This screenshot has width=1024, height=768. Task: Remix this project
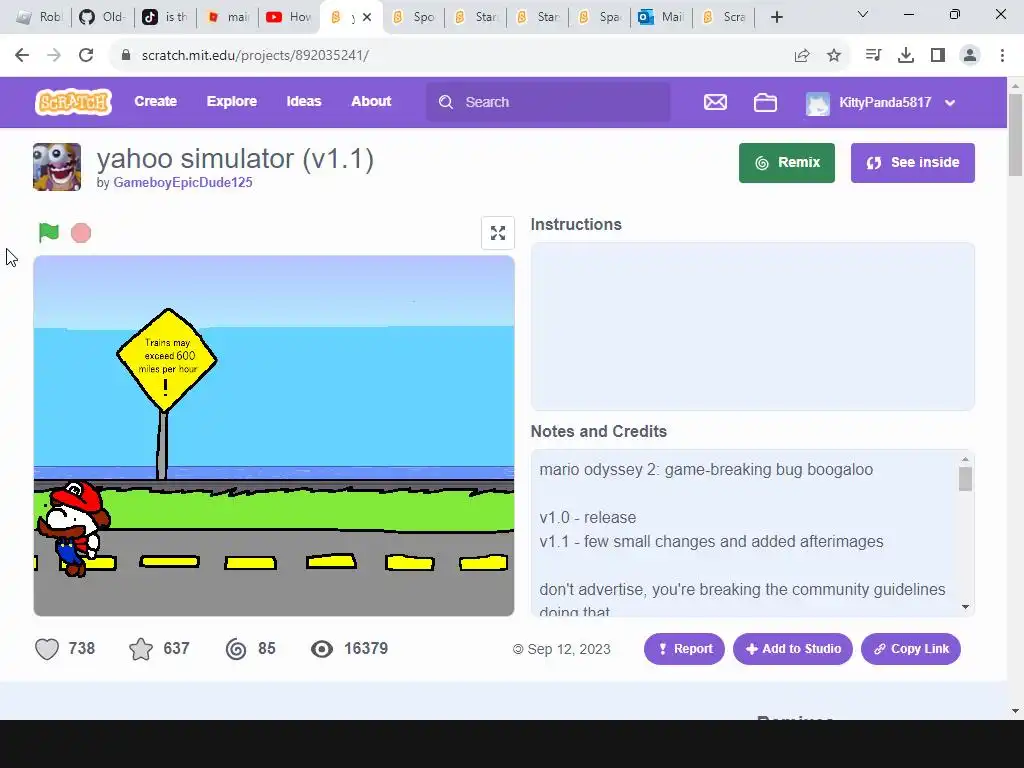(x=786, y=163)
